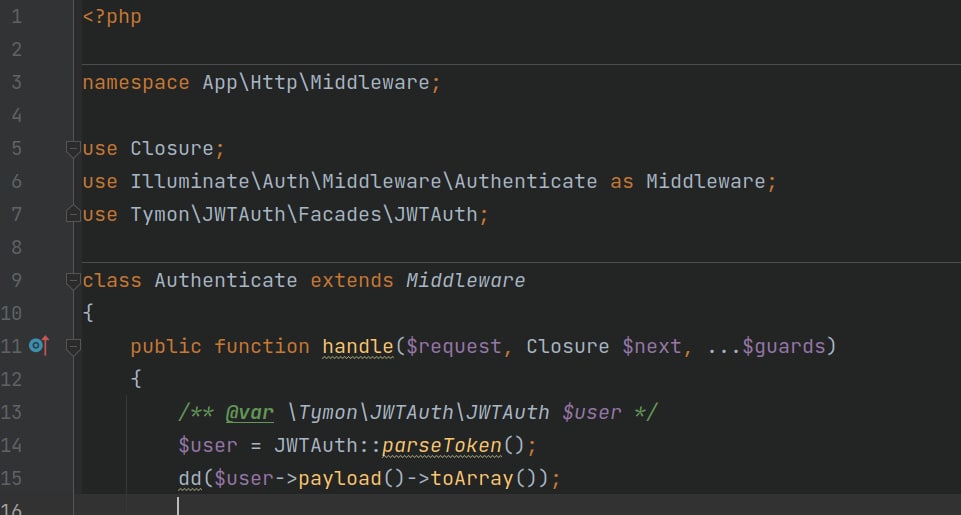Click "Illuminate\Auth\Middleware\Authenticate" import path
This screenshot has height=515, width=961.
[x=363, y=181]
